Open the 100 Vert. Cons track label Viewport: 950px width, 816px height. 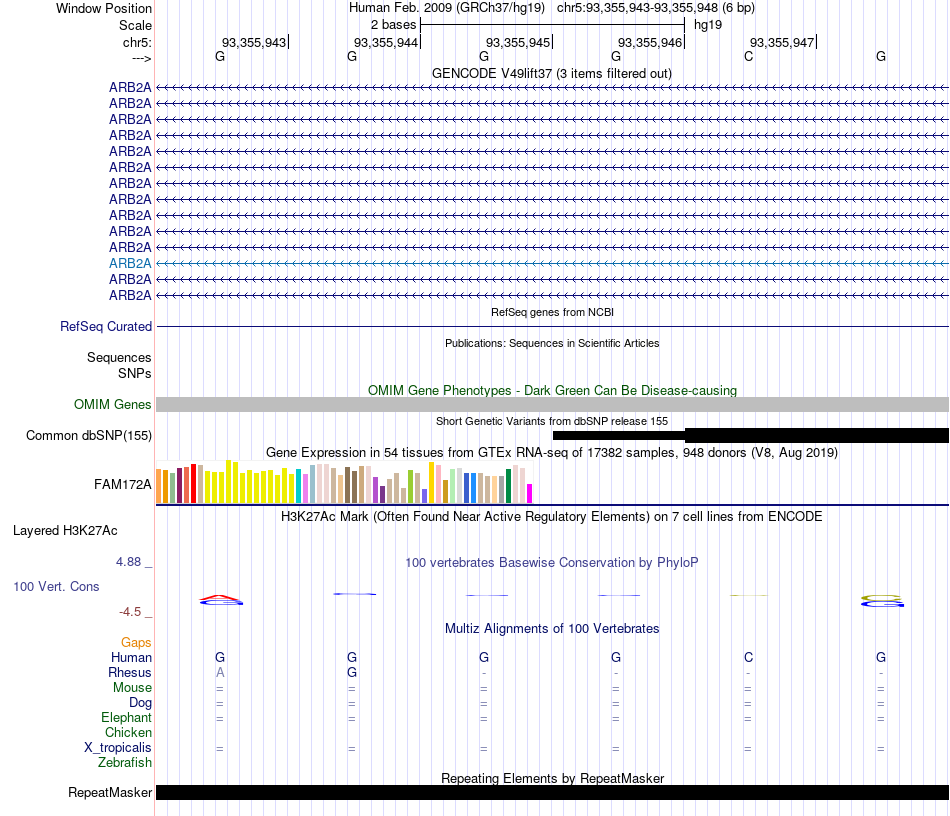56,586
